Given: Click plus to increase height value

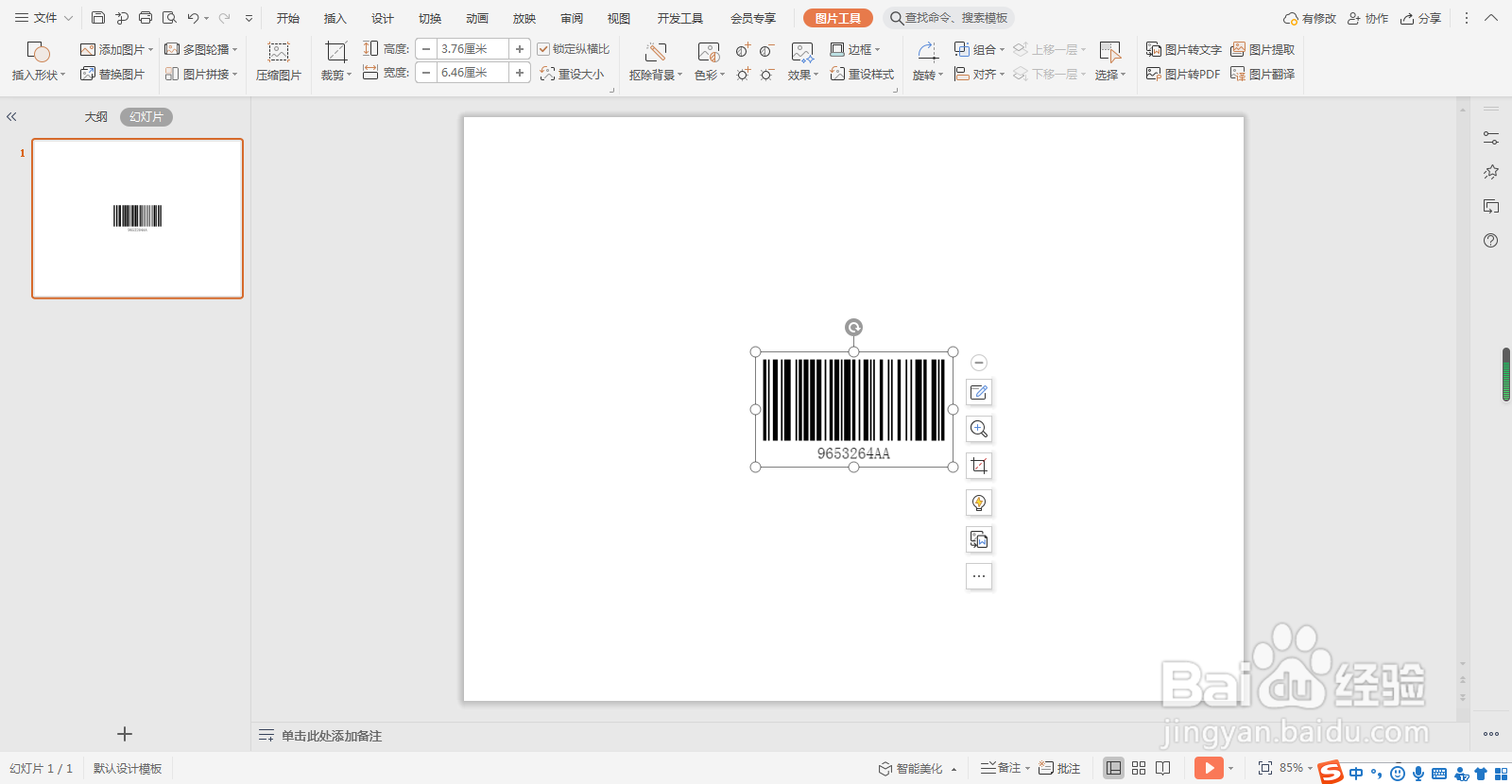Looking at the screenshot, I should tap(520, 49).
